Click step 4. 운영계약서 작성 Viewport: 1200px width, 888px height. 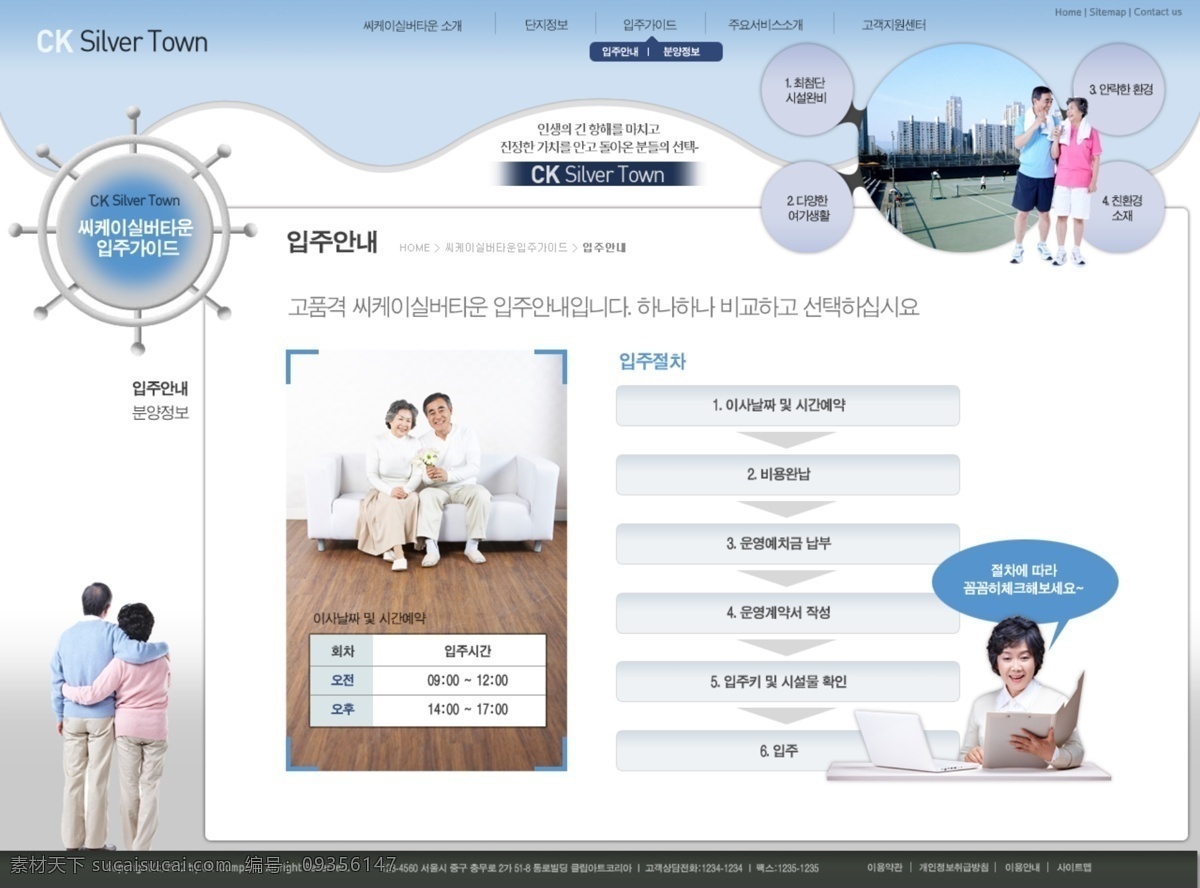[788, 612]
